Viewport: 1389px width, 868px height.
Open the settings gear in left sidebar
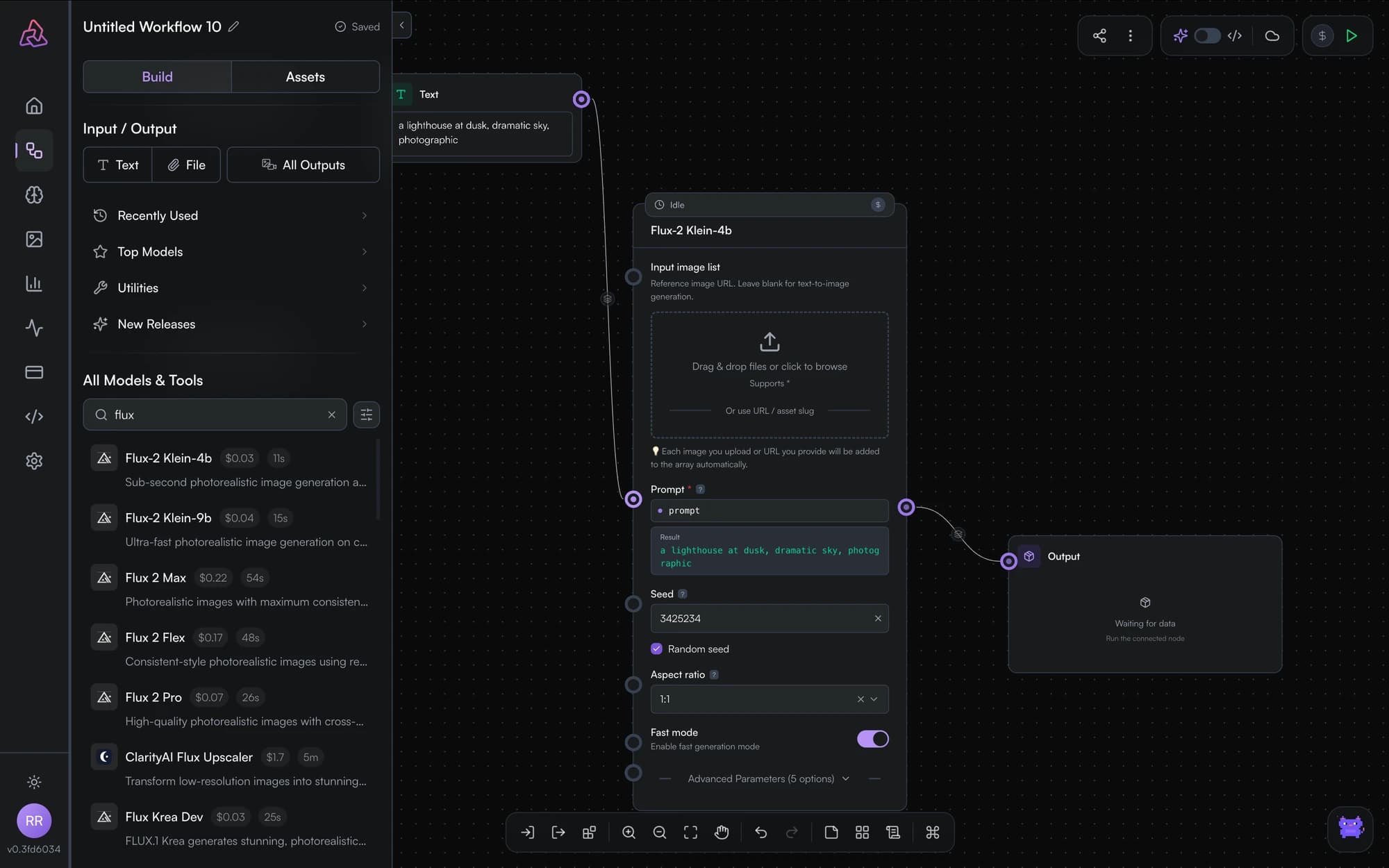pos(34,461)
